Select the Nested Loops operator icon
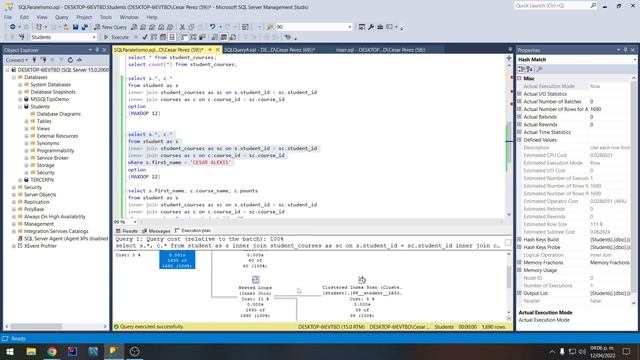The width and height of the screenshot is (640, 360). pos(256,280)
